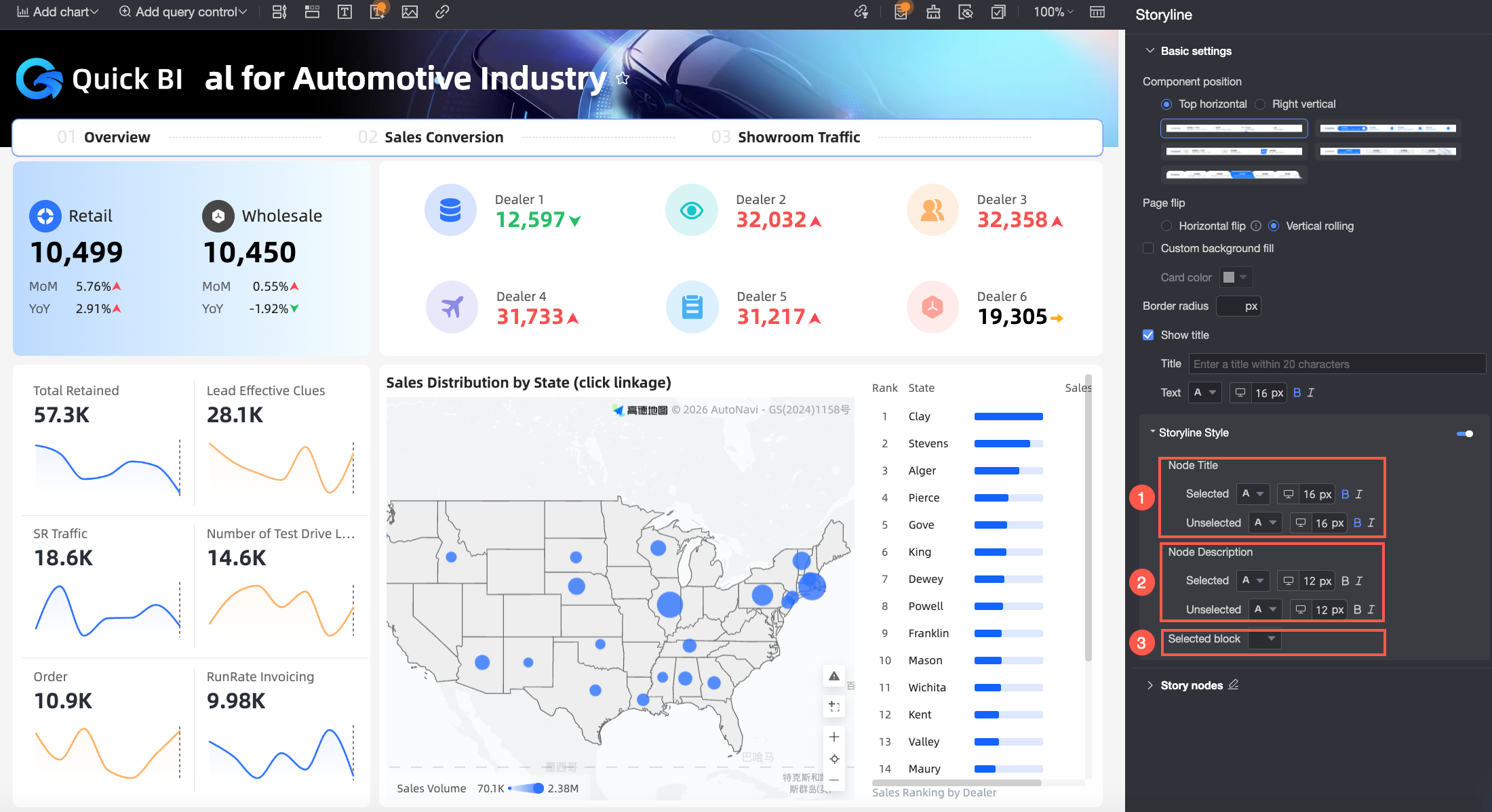The height and width of the screenshot is (812, 1492).
Task: Click map zoom in plus button
Action: click(x=834, y=737)
